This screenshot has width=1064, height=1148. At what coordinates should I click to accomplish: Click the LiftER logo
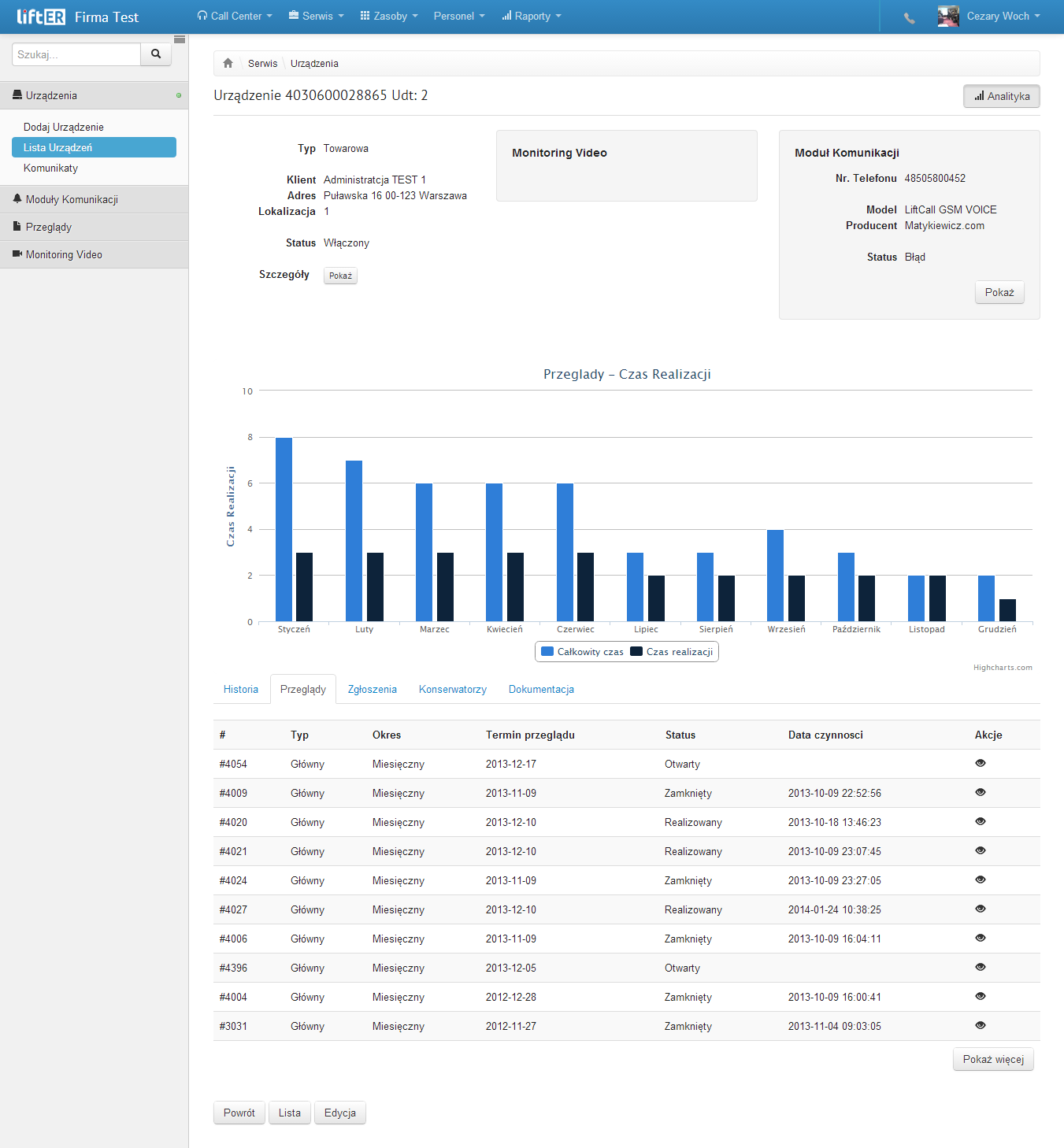(41, 17)
